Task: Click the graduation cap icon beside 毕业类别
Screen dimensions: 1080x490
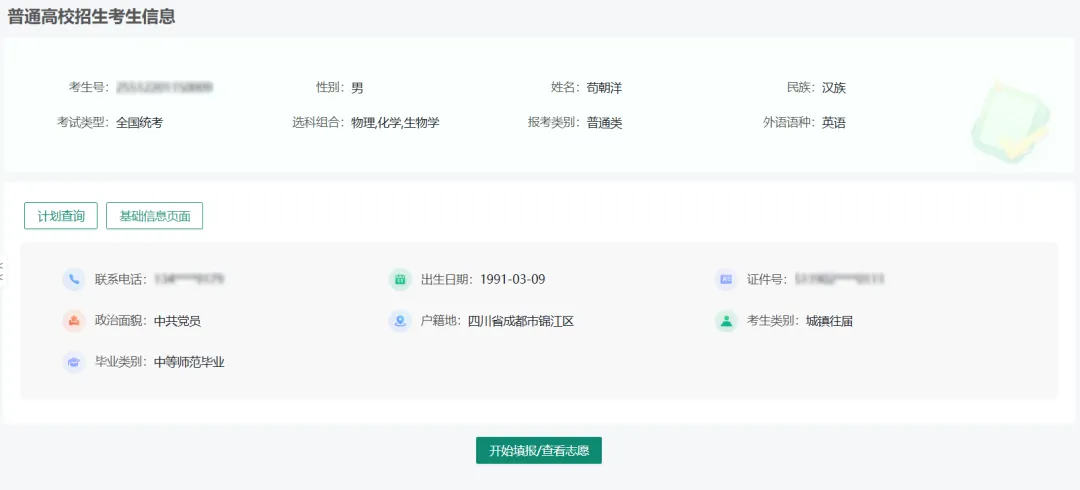Action: 74,363
